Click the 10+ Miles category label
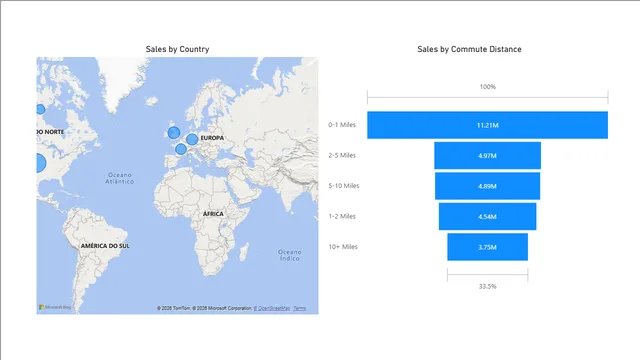This screenshot has width=640, height=360. click(x=343, y=247)
